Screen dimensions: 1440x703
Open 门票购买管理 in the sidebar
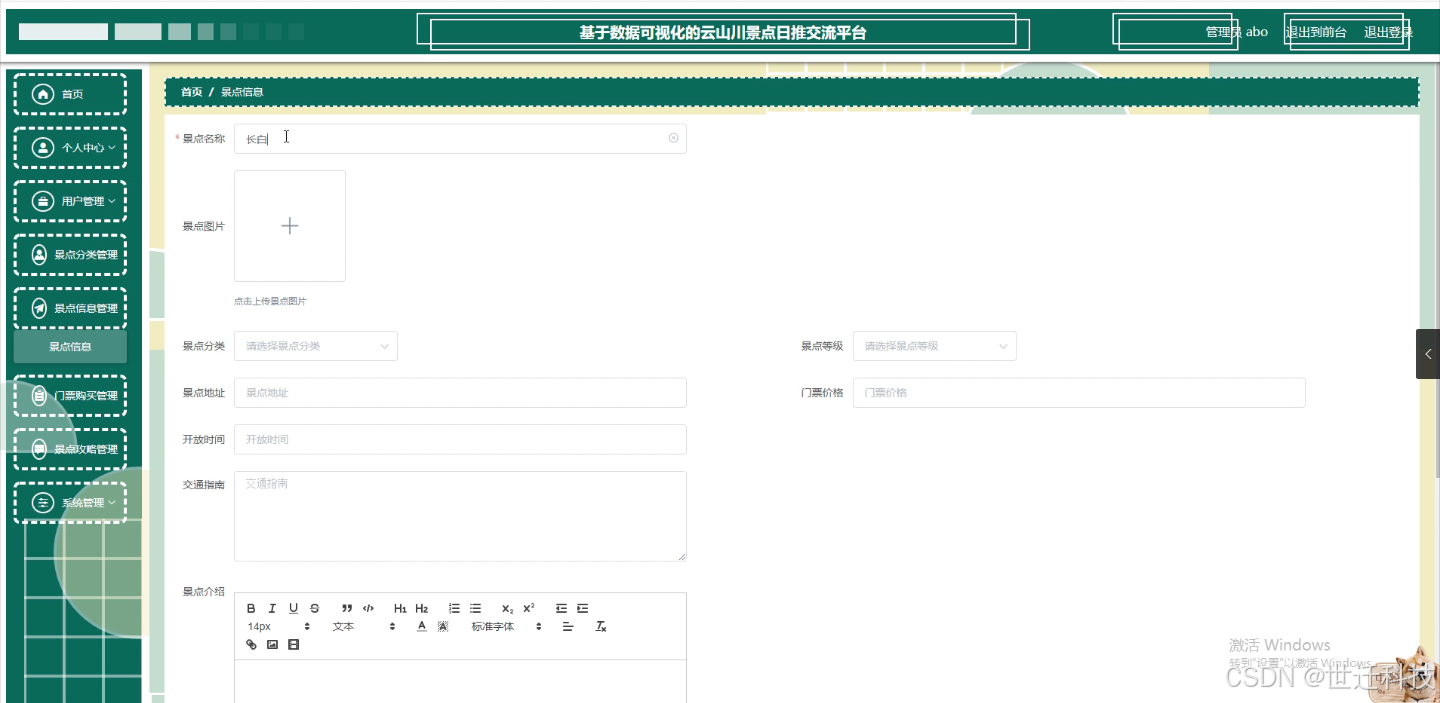70,396
